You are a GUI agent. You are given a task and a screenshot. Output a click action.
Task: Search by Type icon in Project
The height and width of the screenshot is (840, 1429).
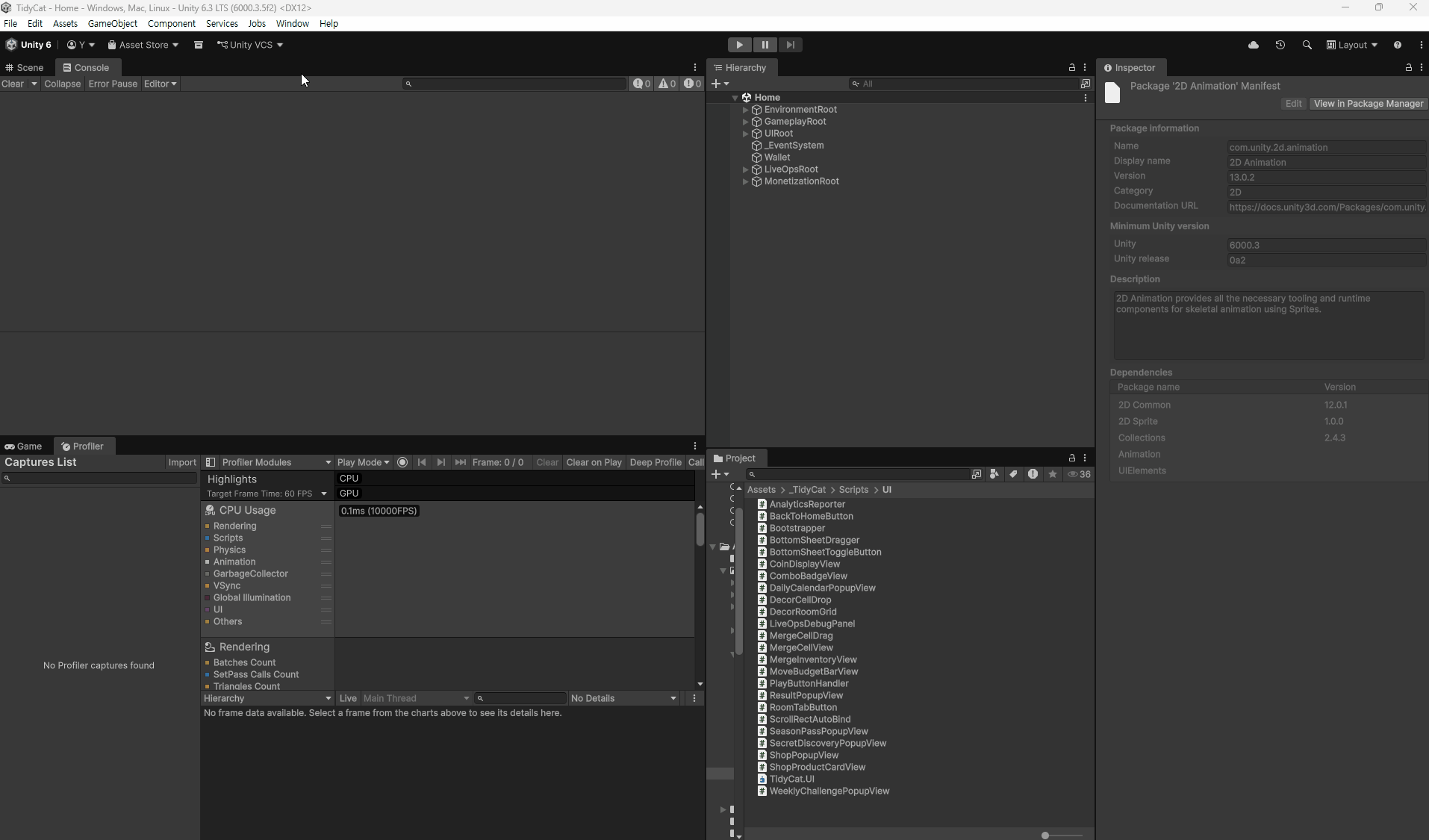coord(994,474)
